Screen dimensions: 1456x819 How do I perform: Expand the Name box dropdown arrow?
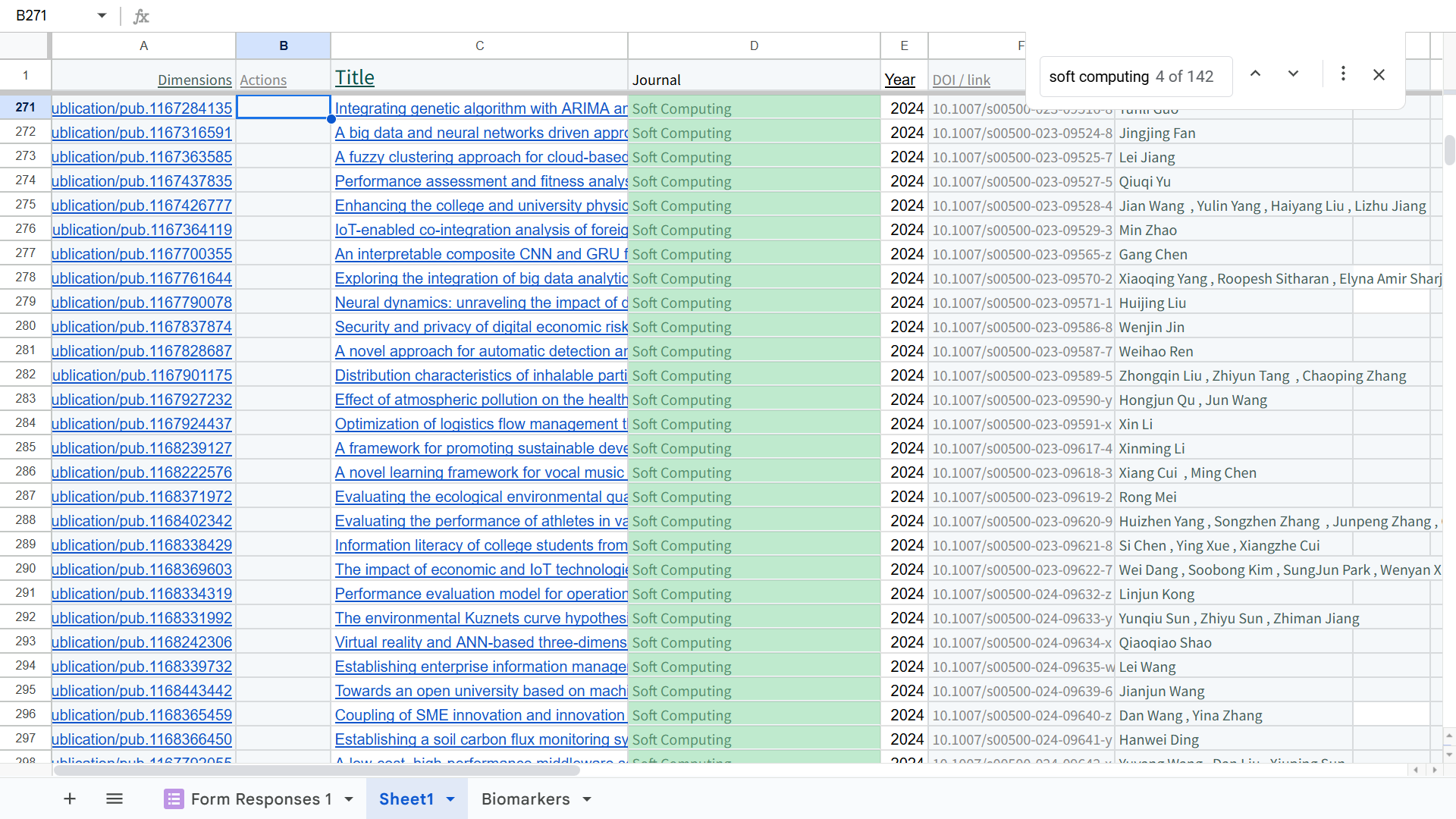[102, 16]
